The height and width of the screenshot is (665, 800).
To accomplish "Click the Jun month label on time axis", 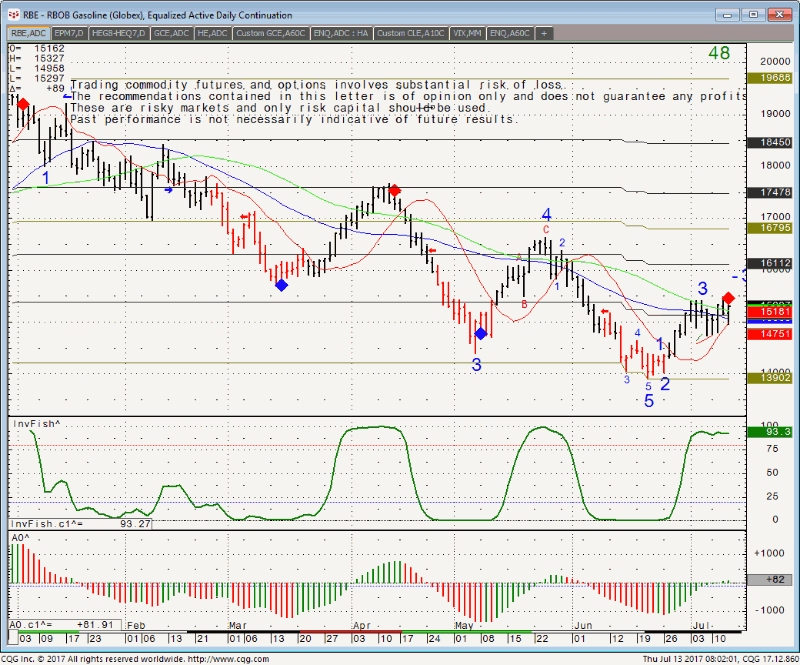I will click(x=583, y=625).
